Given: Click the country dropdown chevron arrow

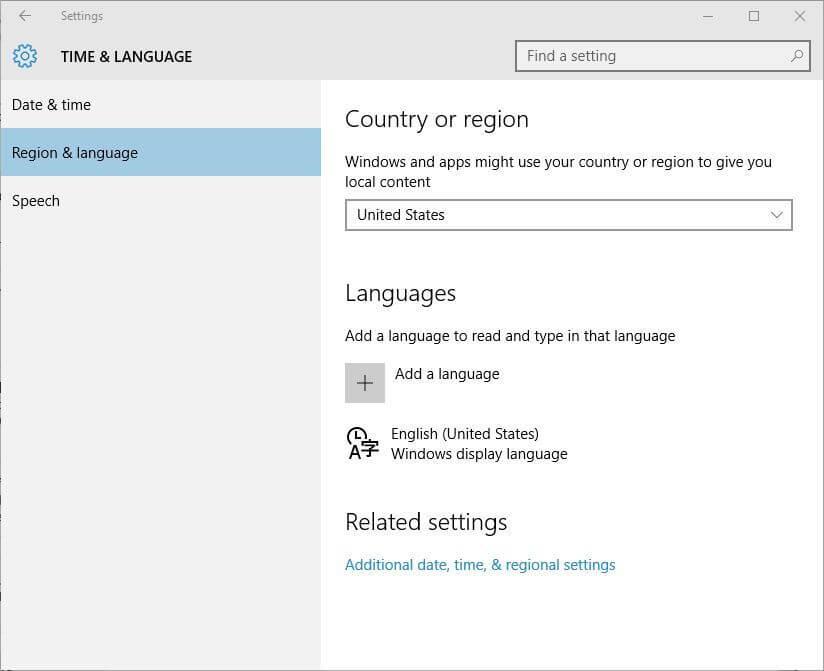Looking at the screenshot, I should click(x=776, y=215).
